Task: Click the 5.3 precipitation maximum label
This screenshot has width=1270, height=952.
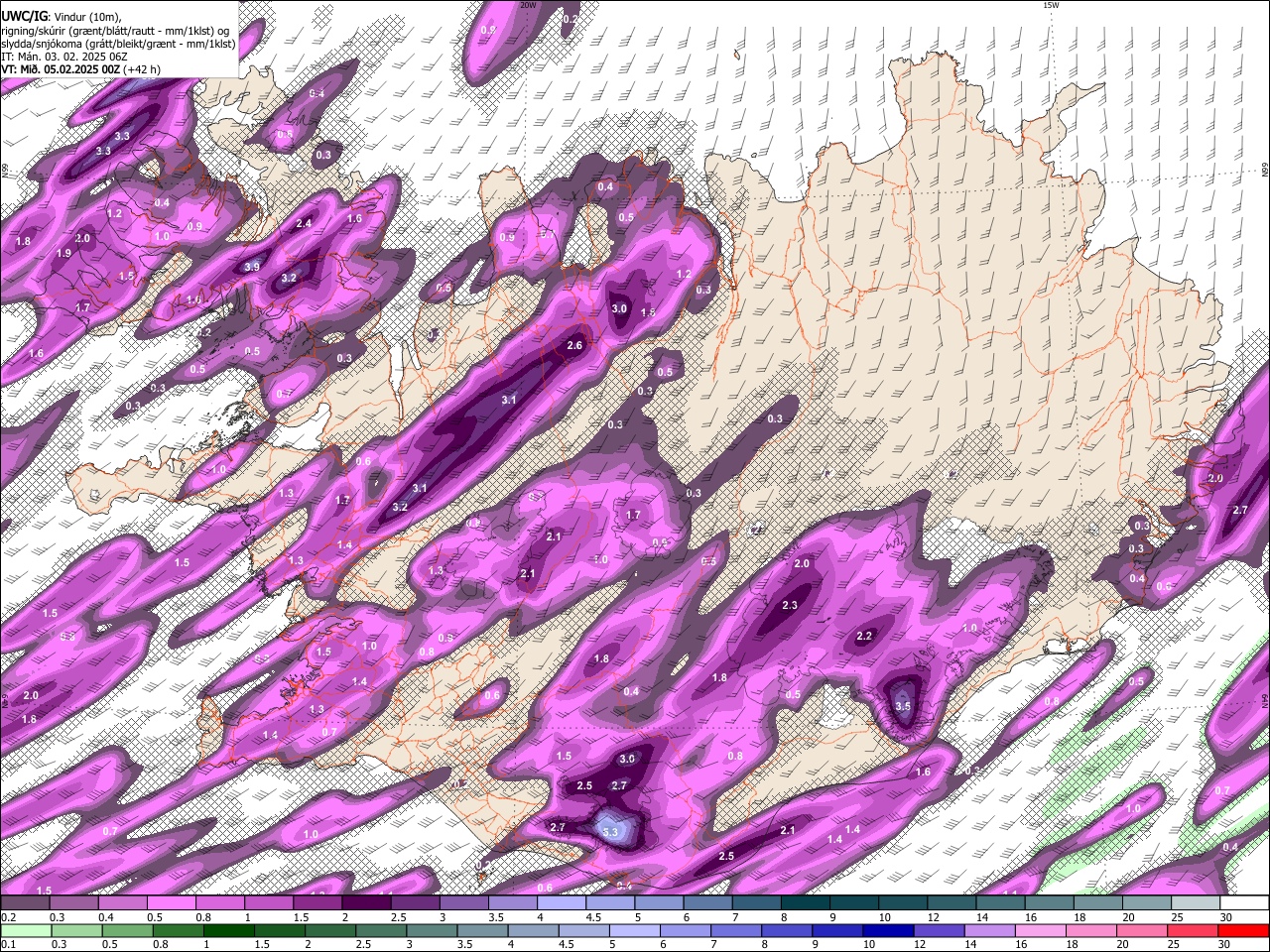Action: point(610,832)
